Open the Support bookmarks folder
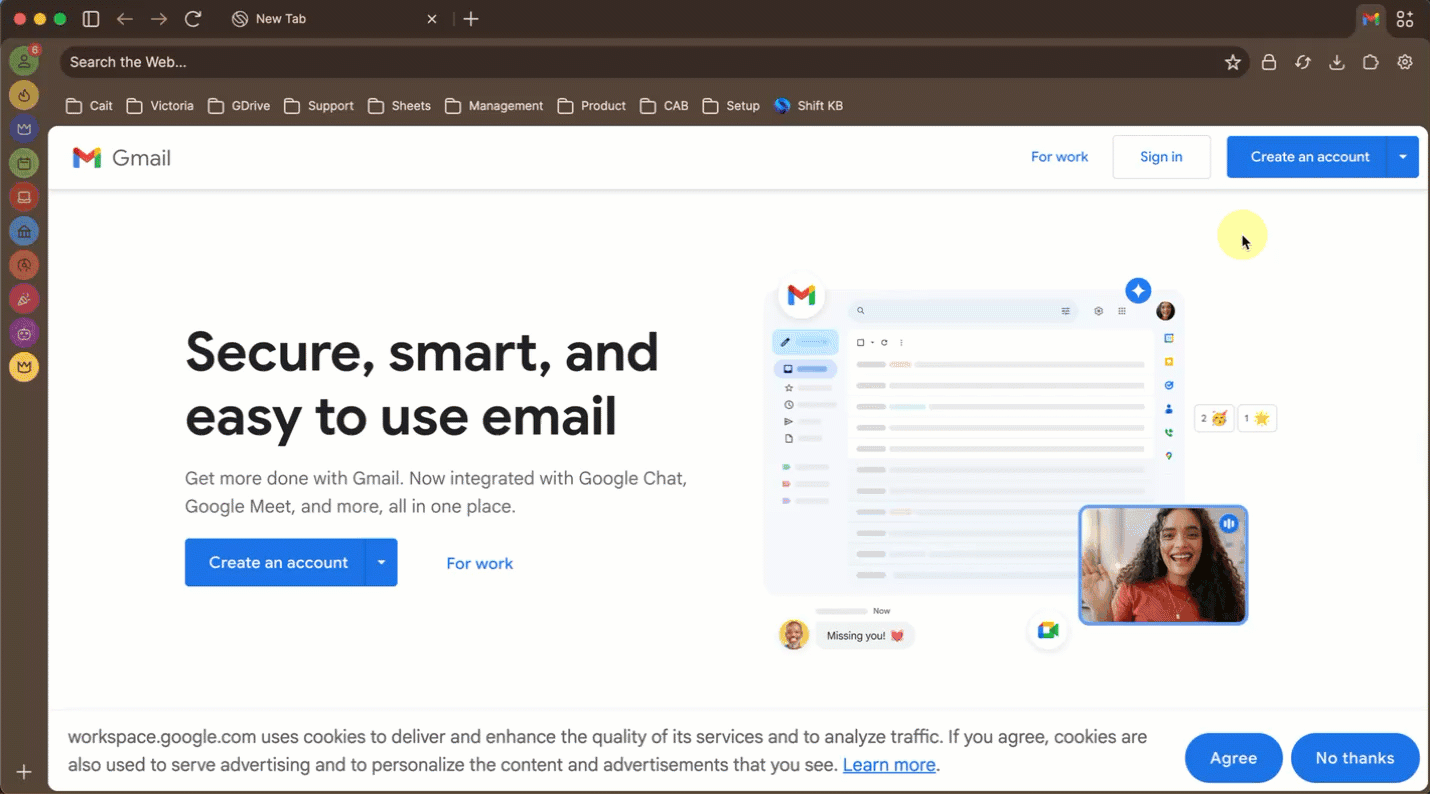Screen dimensions: 1430x794 [319, 106]
